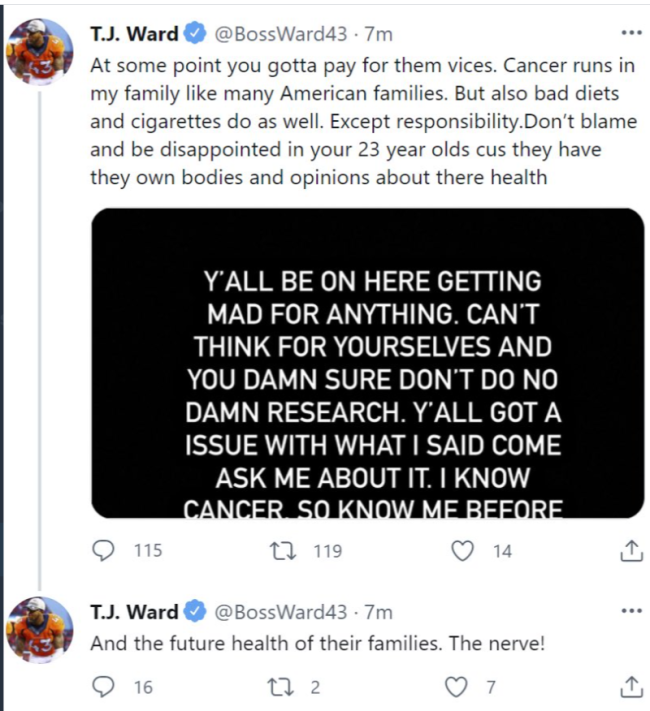Viewport: 650px width, 711px height.
Task: Expand the attached black text image
Action: point(368,363)
